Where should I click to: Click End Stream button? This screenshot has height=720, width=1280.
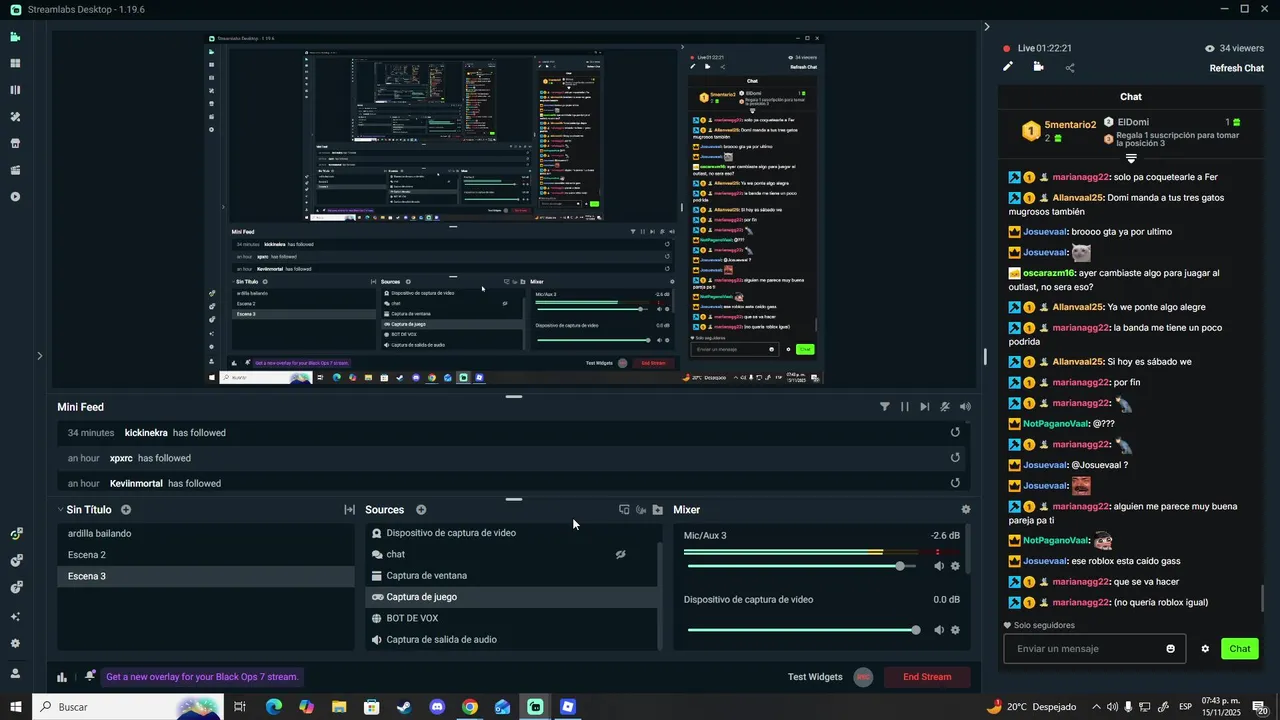[x=927, y=677]
